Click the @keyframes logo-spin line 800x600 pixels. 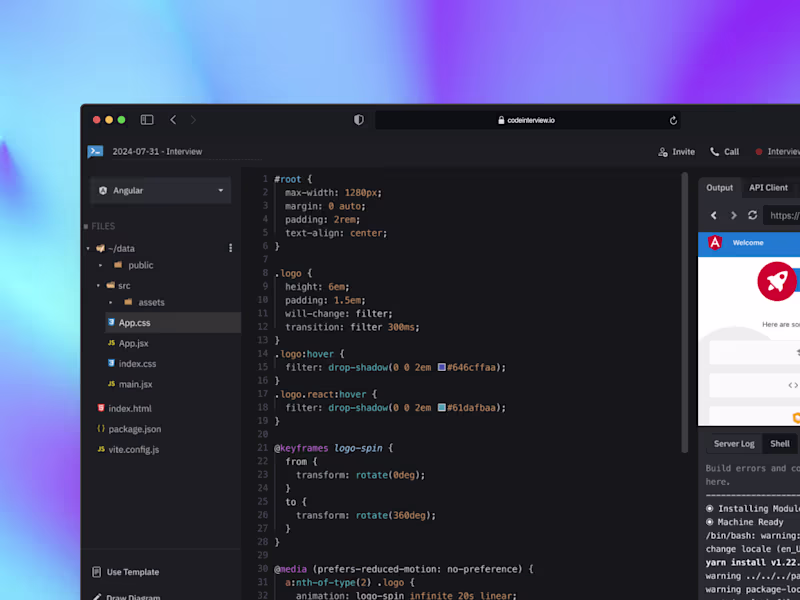(x=334, y=448)
